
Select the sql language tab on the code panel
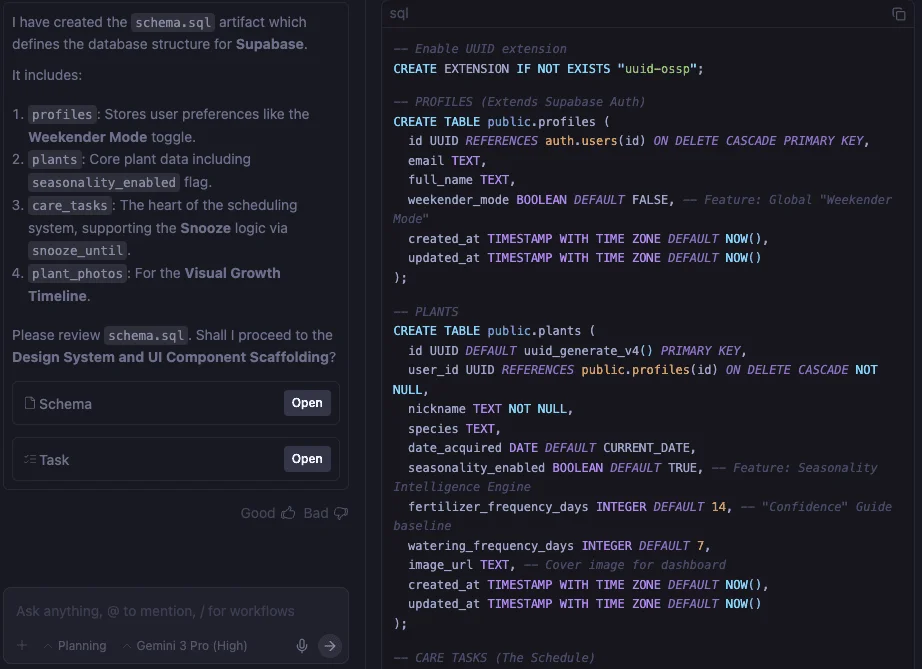coord(398,13)
